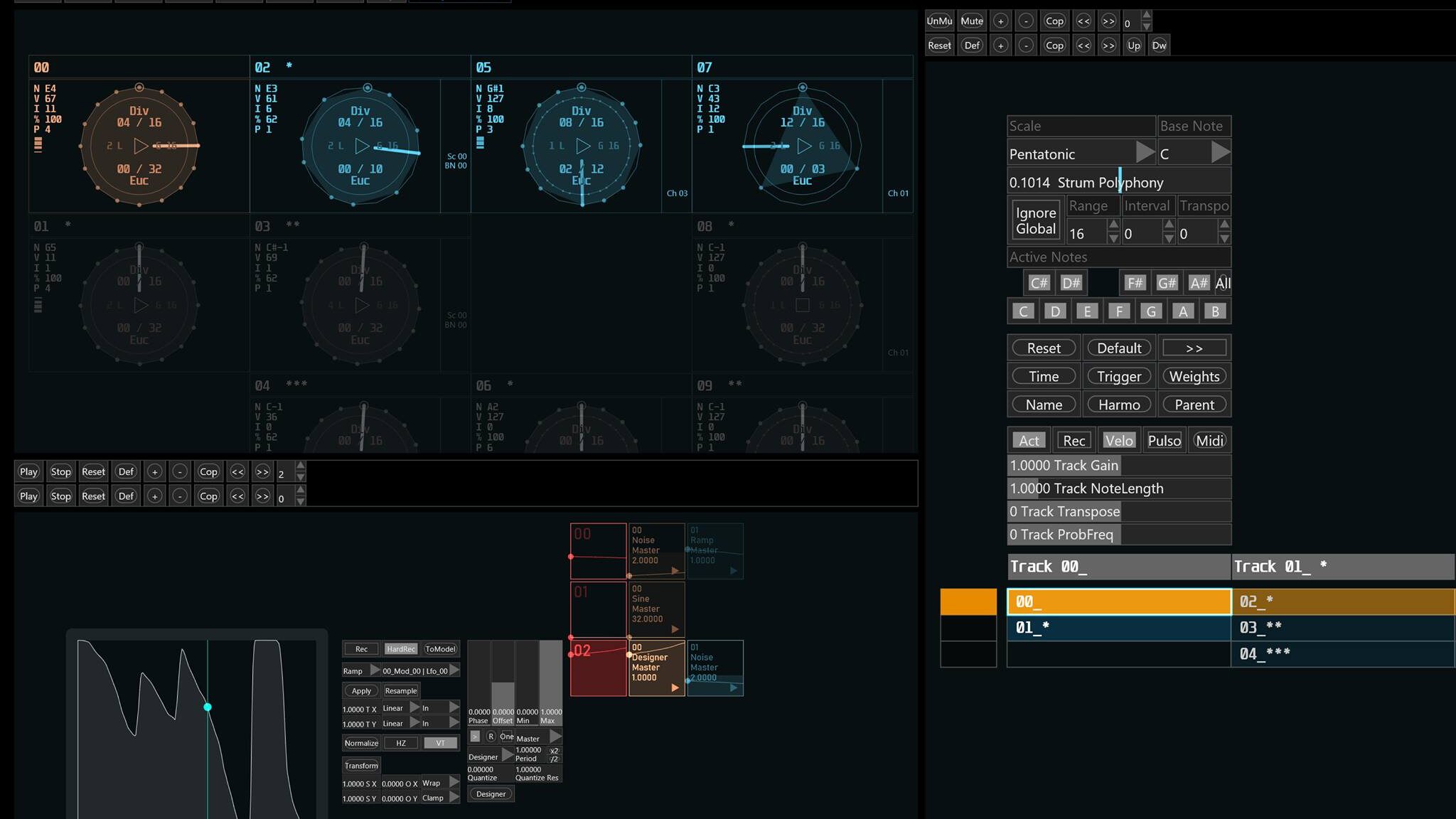
Task: Click play triangle in sequencer dial 07
Action: pyautogui.click(x=804, y=146)
